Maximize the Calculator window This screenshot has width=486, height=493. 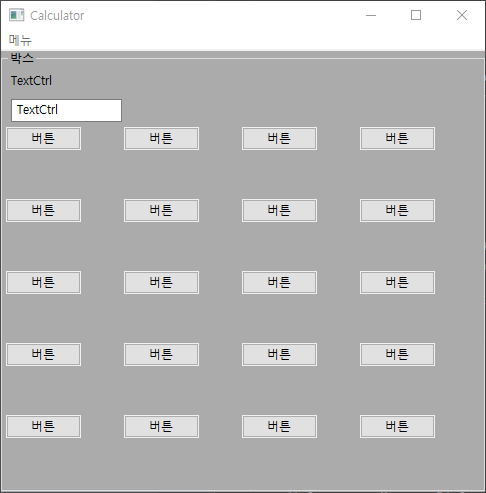point(416,15)
